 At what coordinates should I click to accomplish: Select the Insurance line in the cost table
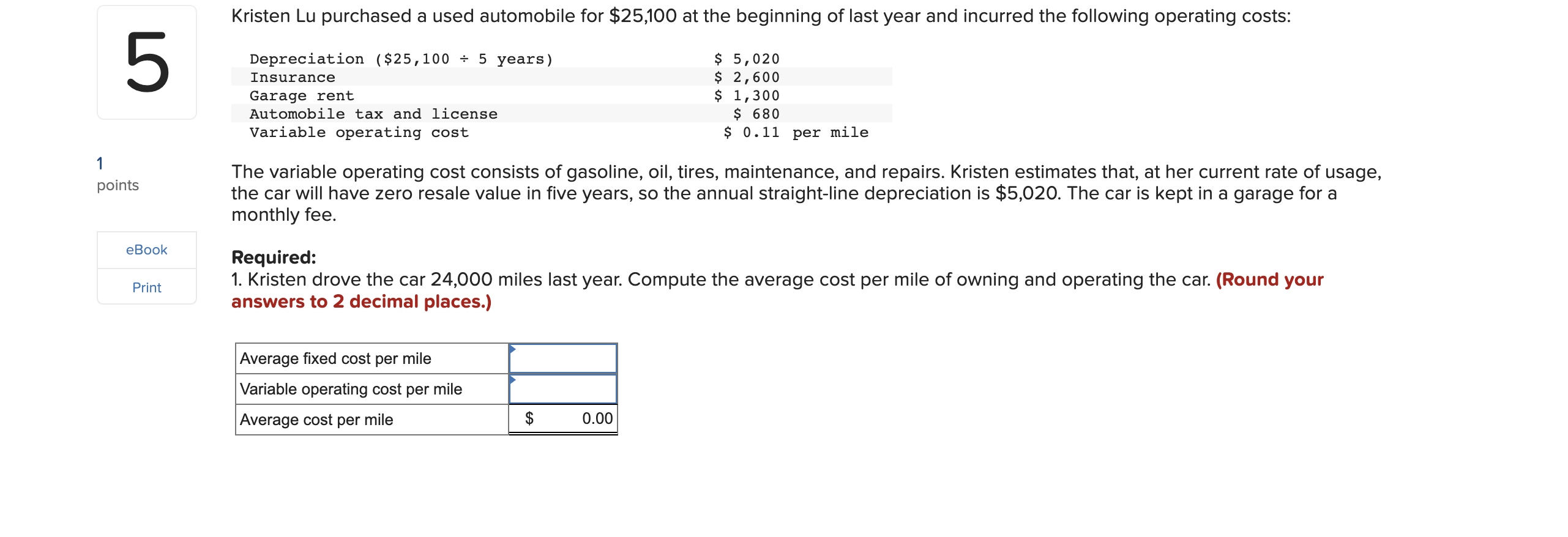292,77
